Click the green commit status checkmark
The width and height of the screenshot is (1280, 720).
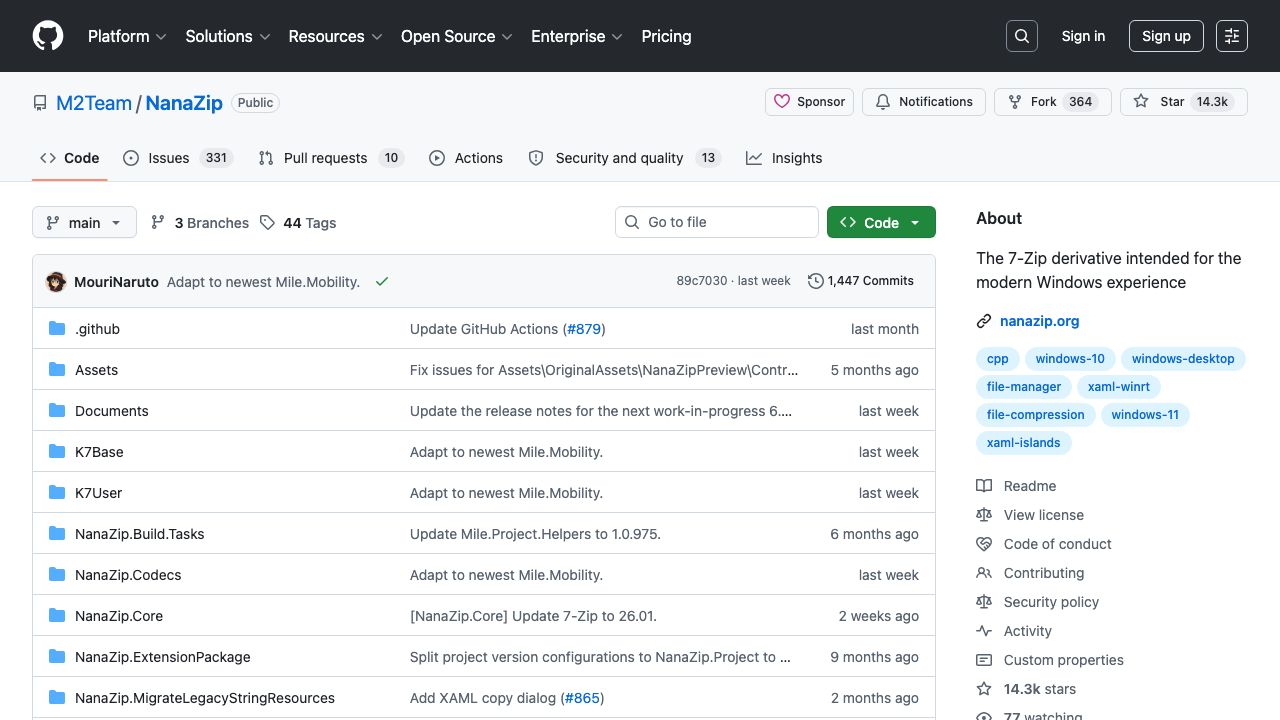coord(382,282)
